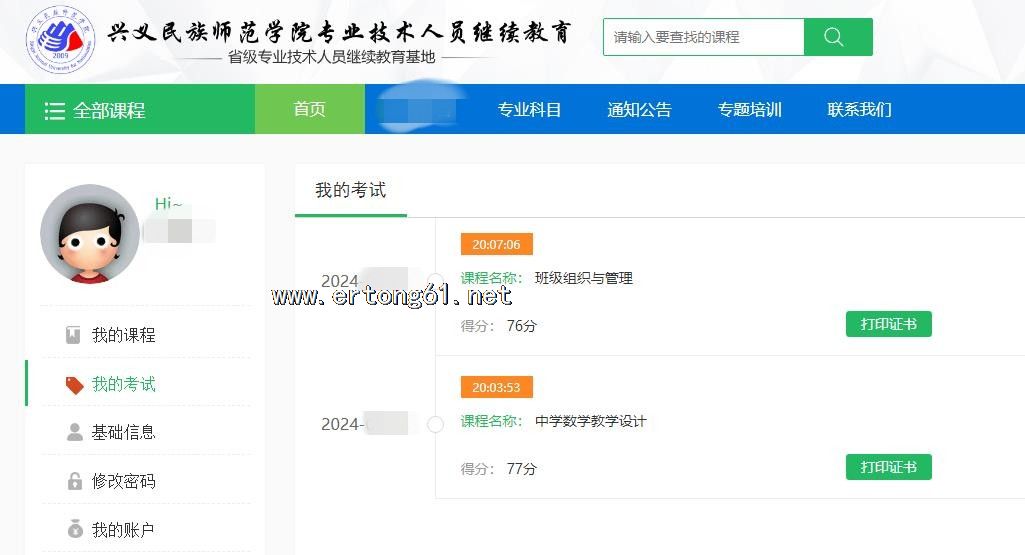1025x555 pixels.
Task: Print certificate for 中学数学教学设计 course
Action: [888, 467]
